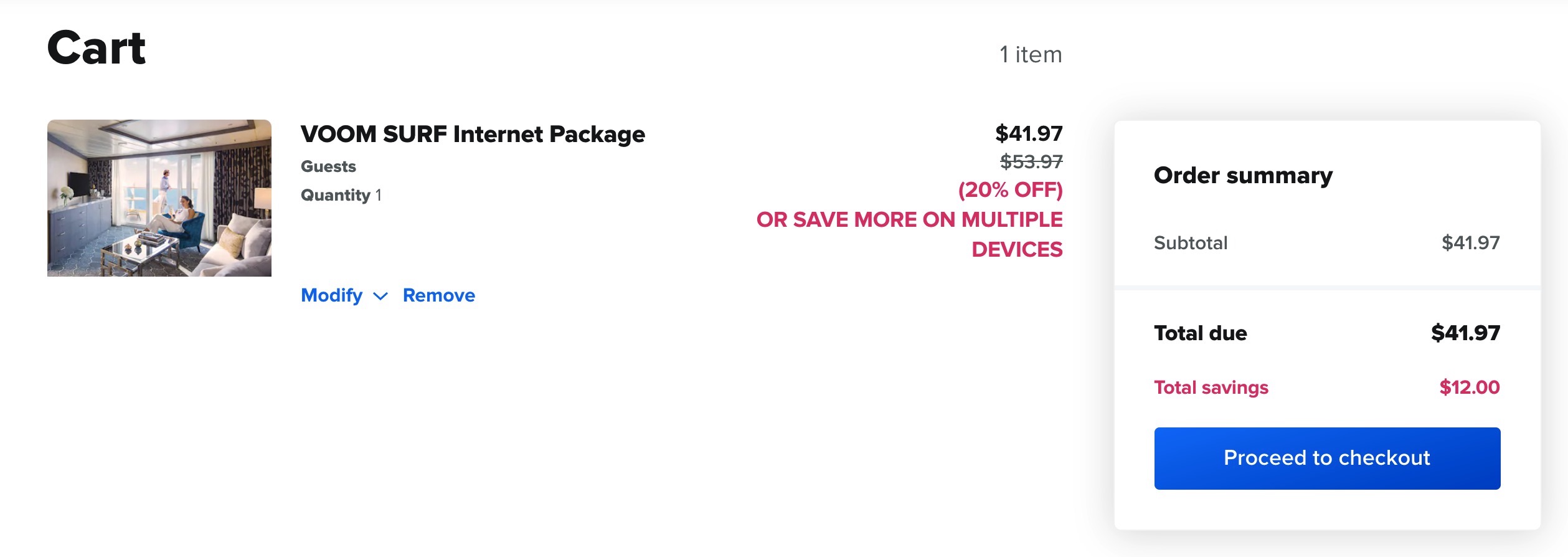This screenshot has width=1568, height=557.
Task: Click the Total due label
Action: 1201,333
